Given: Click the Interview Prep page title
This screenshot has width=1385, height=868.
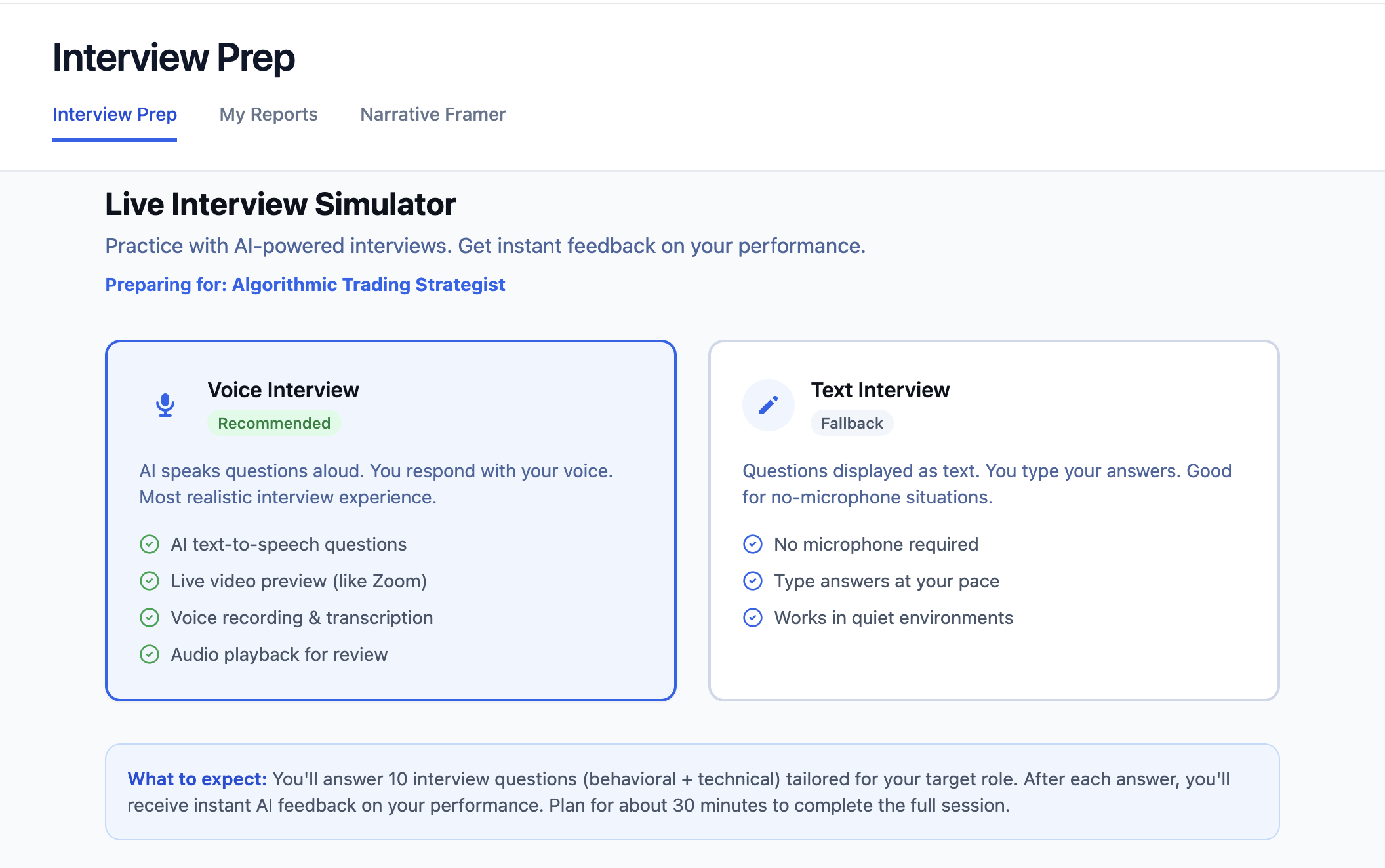Looking at the screenshot, I should 174,58.
